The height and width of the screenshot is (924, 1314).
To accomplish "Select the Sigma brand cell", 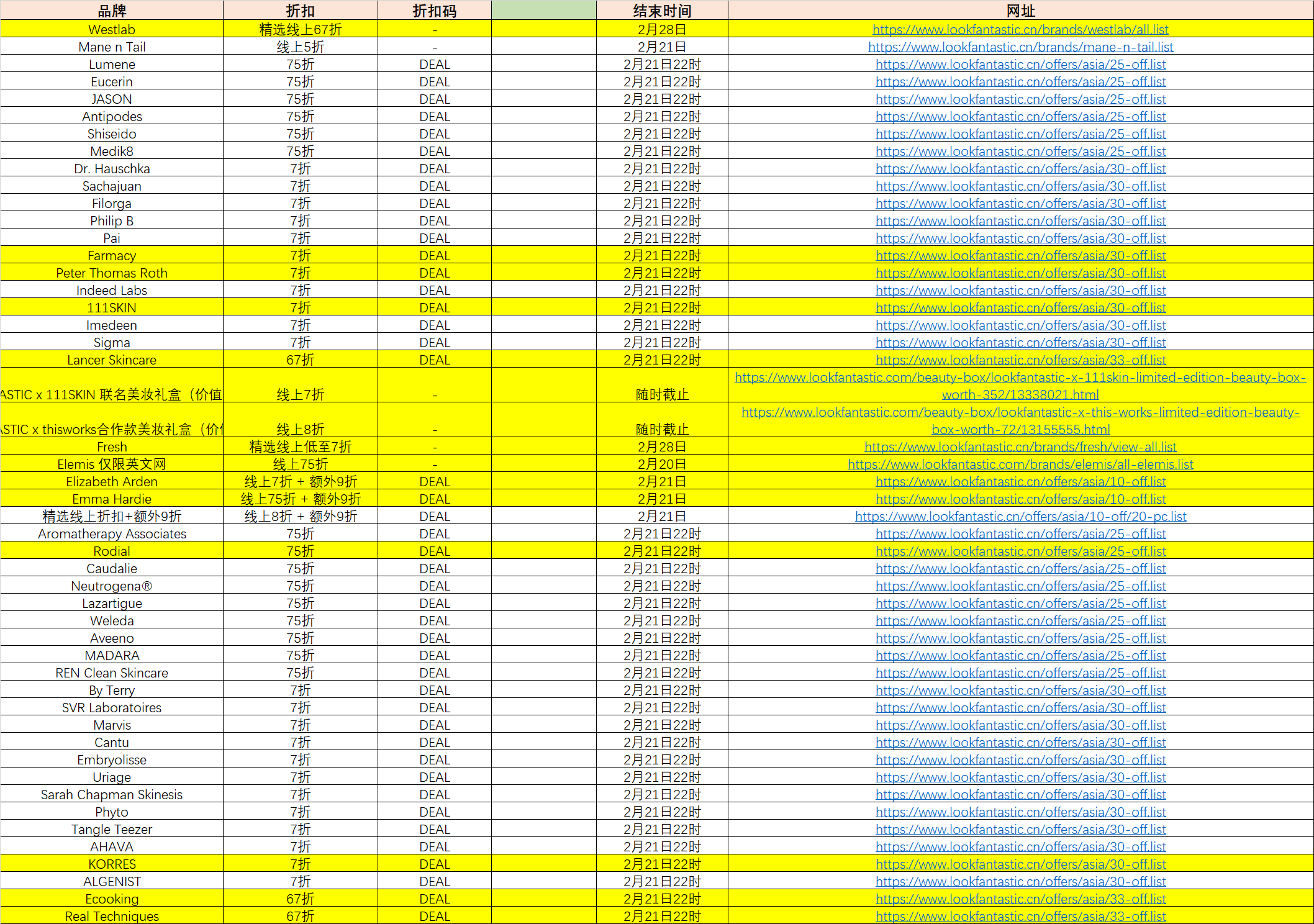I will [112, 342].
